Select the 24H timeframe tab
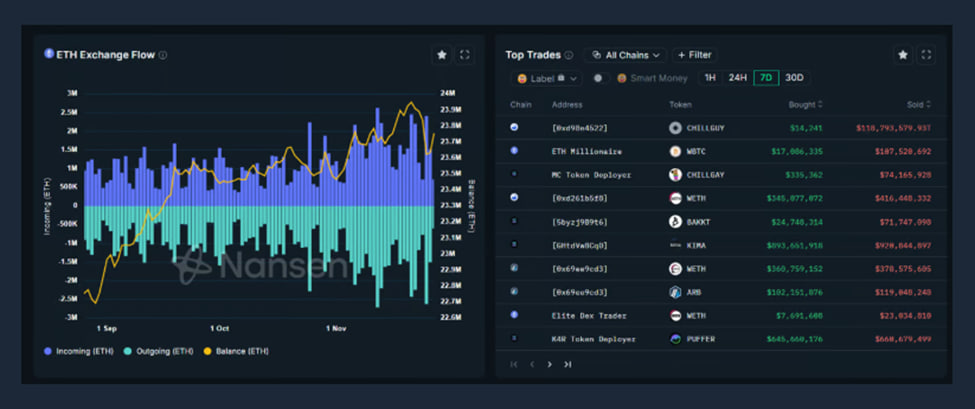The height and width of the screenshot is (409, 975). coord(737,78)
